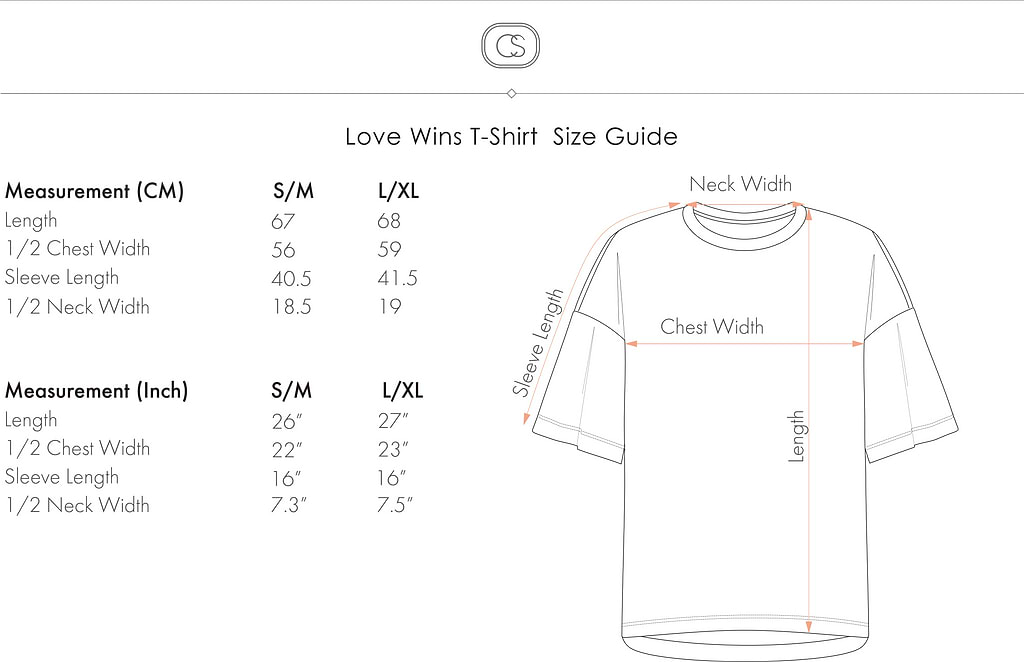
Task: Click the T-shirt collar in the diagram
Action: tap(742, 221)
